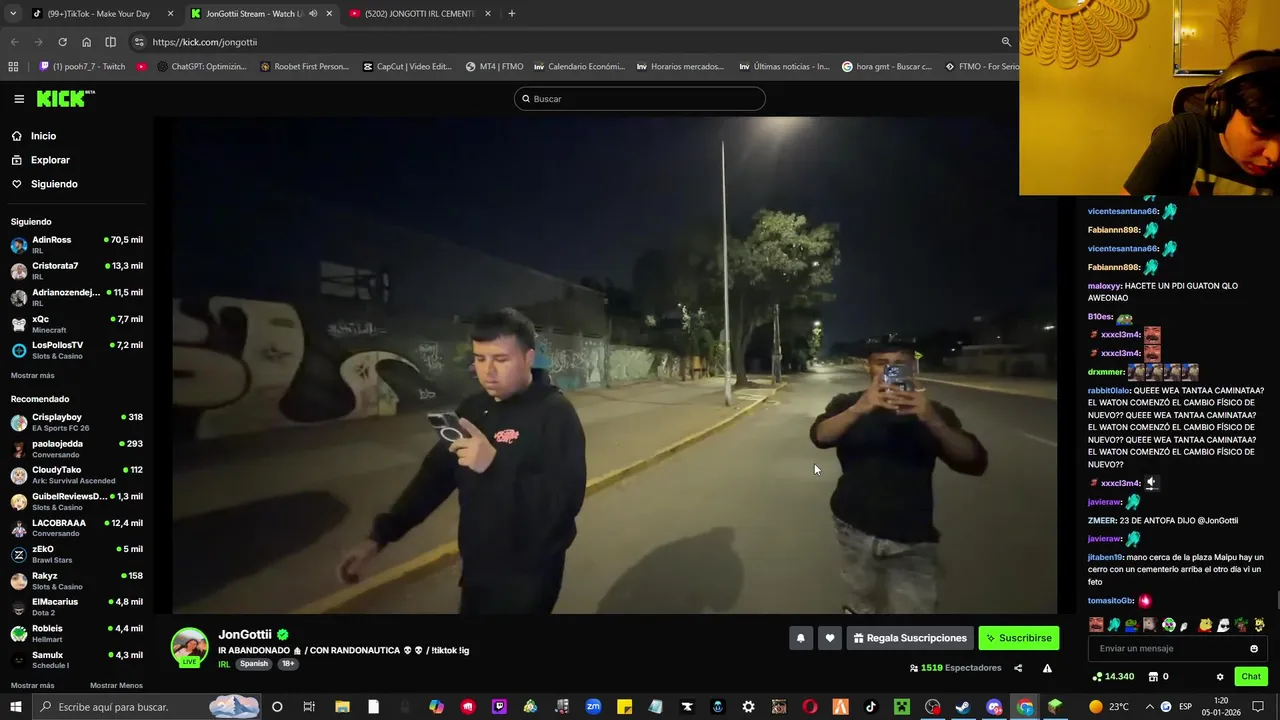Open TikTok app in the taskbar
1280x720 pixels.
pyautogui.click(x=871, y=707)
